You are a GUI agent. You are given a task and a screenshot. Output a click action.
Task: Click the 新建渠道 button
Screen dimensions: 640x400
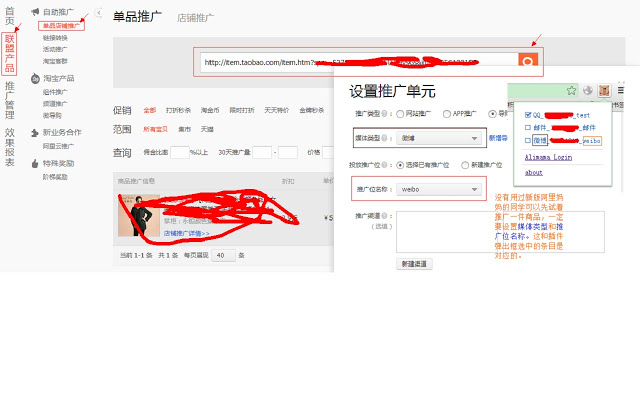click(x=414, y=264)
